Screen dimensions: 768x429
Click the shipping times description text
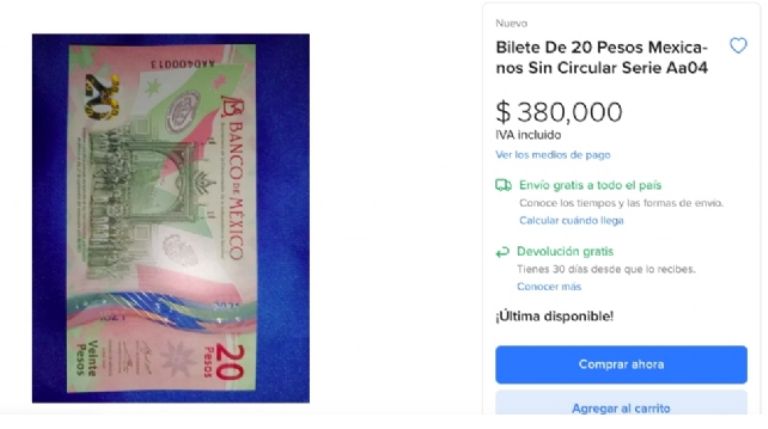point(621,203)
